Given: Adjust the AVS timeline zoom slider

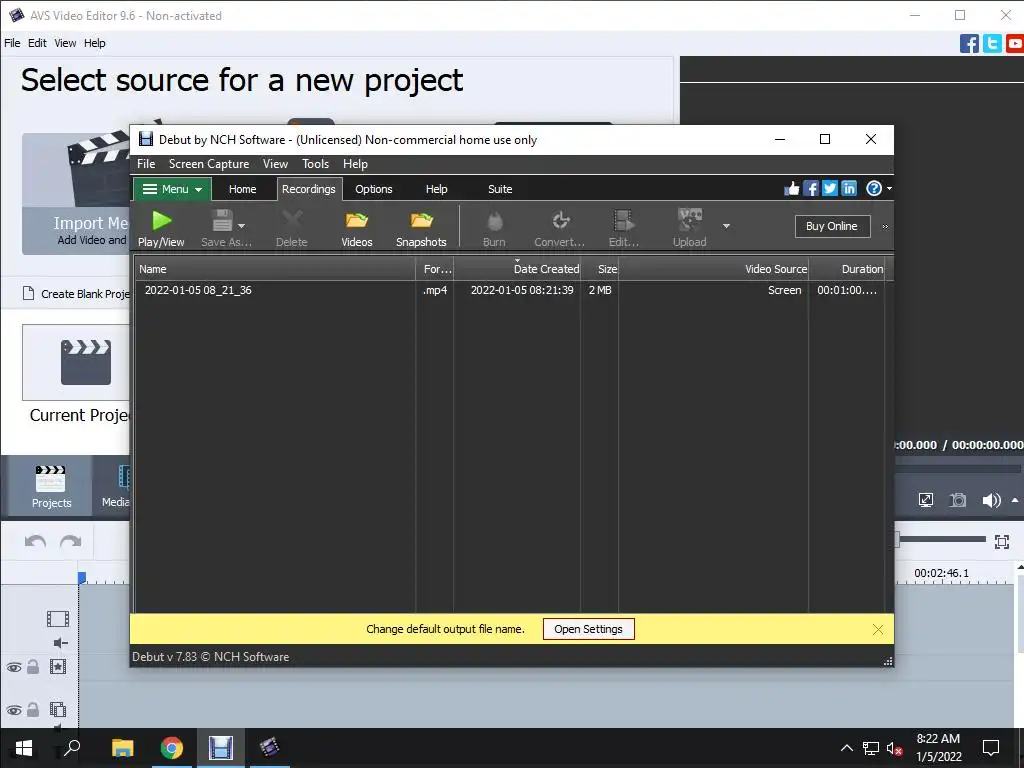Looking at the screenshot, I should [x=940, y=539].
